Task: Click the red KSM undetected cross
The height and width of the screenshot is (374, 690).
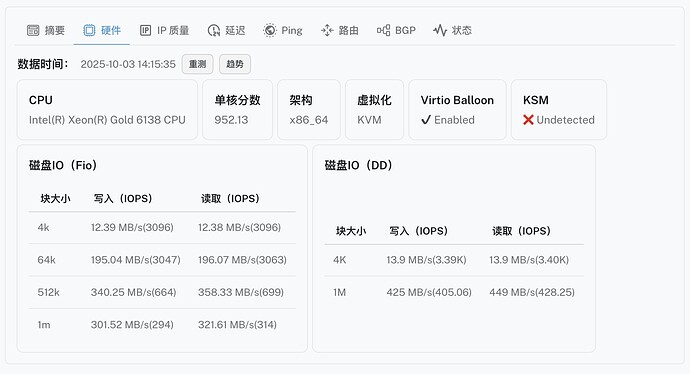Action: coord(528,120)
